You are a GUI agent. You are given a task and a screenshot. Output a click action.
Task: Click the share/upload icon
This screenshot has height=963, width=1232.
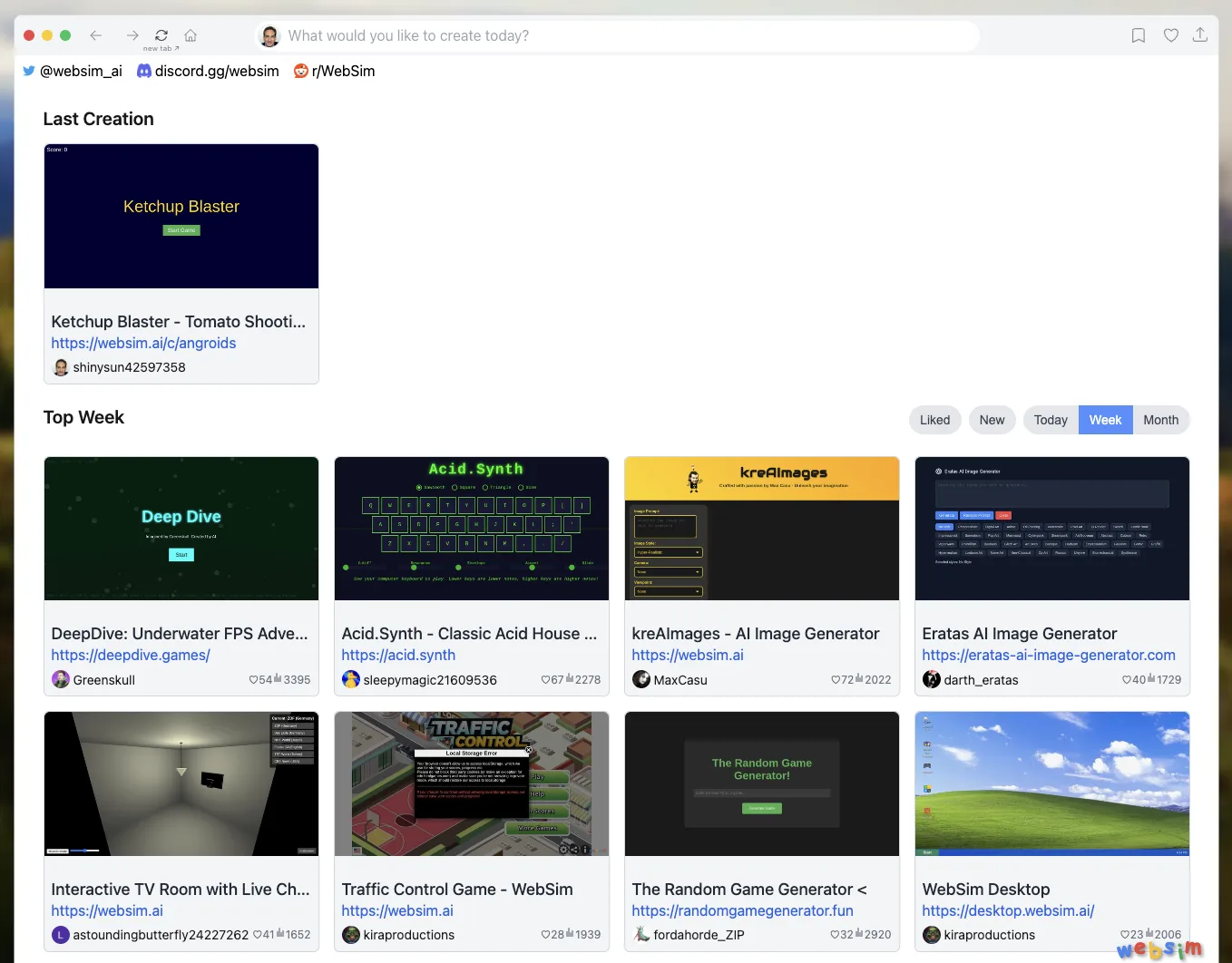[x=1200, y=35]
